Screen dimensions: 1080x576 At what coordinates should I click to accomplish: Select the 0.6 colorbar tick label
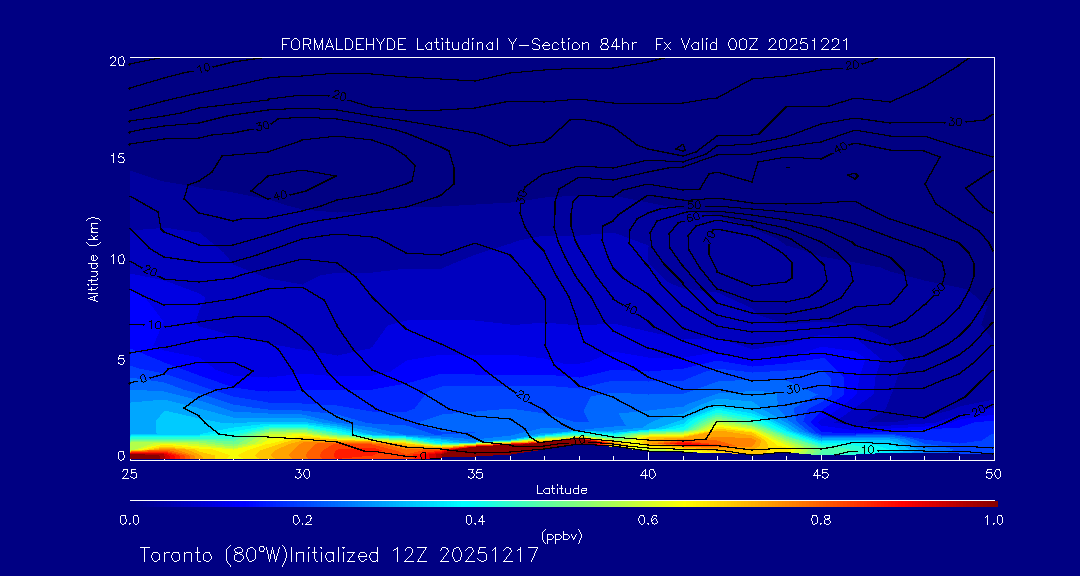coord(648,520)
